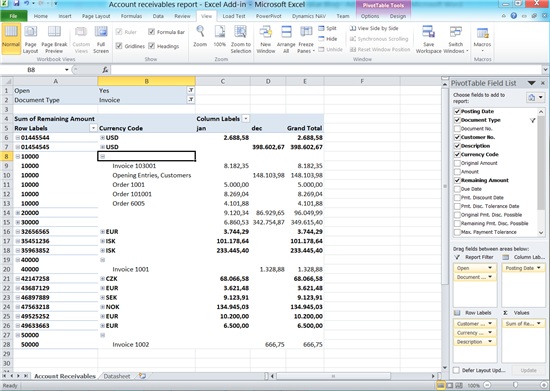
Task: Click the Freeze Panes icon
Action: [x=306, y=39]
